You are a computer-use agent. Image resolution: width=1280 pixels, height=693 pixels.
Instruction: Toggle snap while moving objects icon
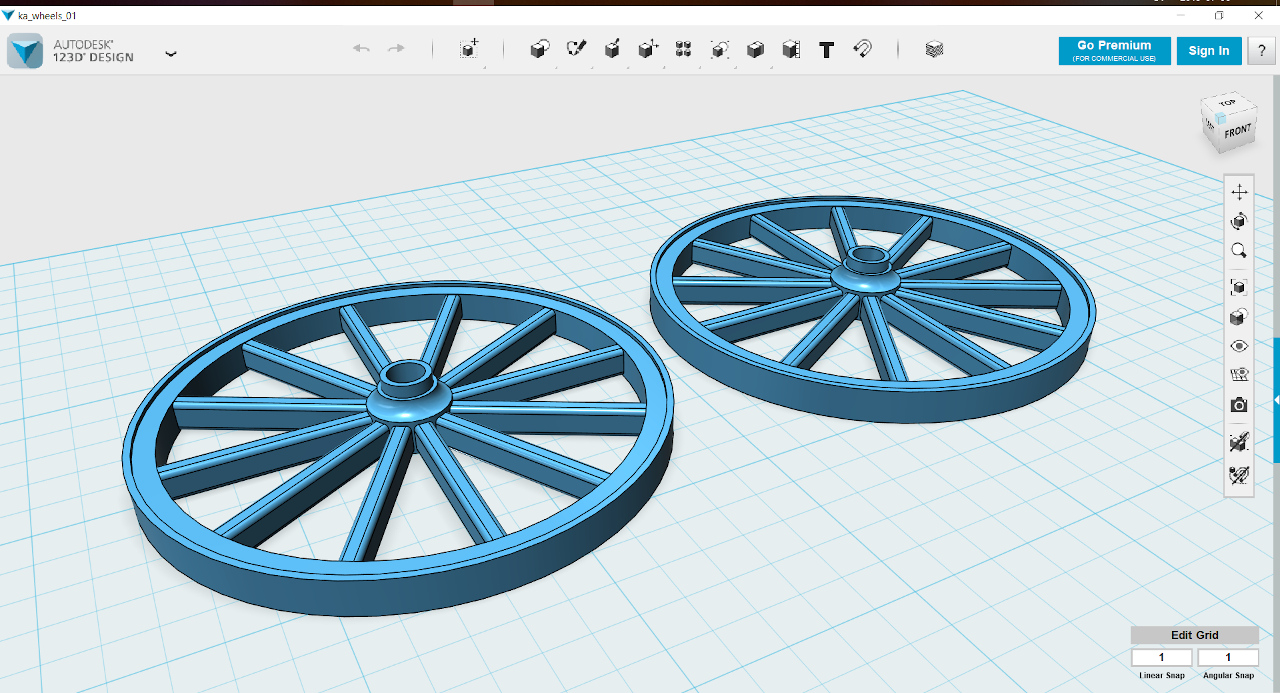coord(1239,442)
